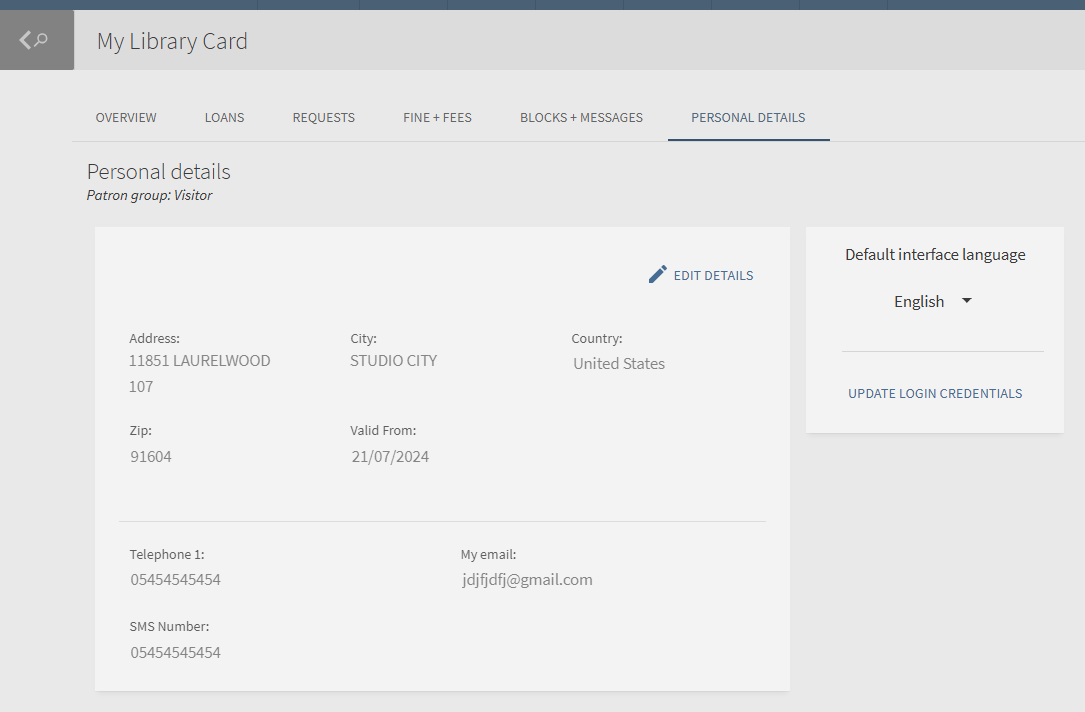The width and height of the screenshot is (1085, 712).
Task: Click the Update Login Credentials link
Action: pyautogui.click(x=935, y=394)
